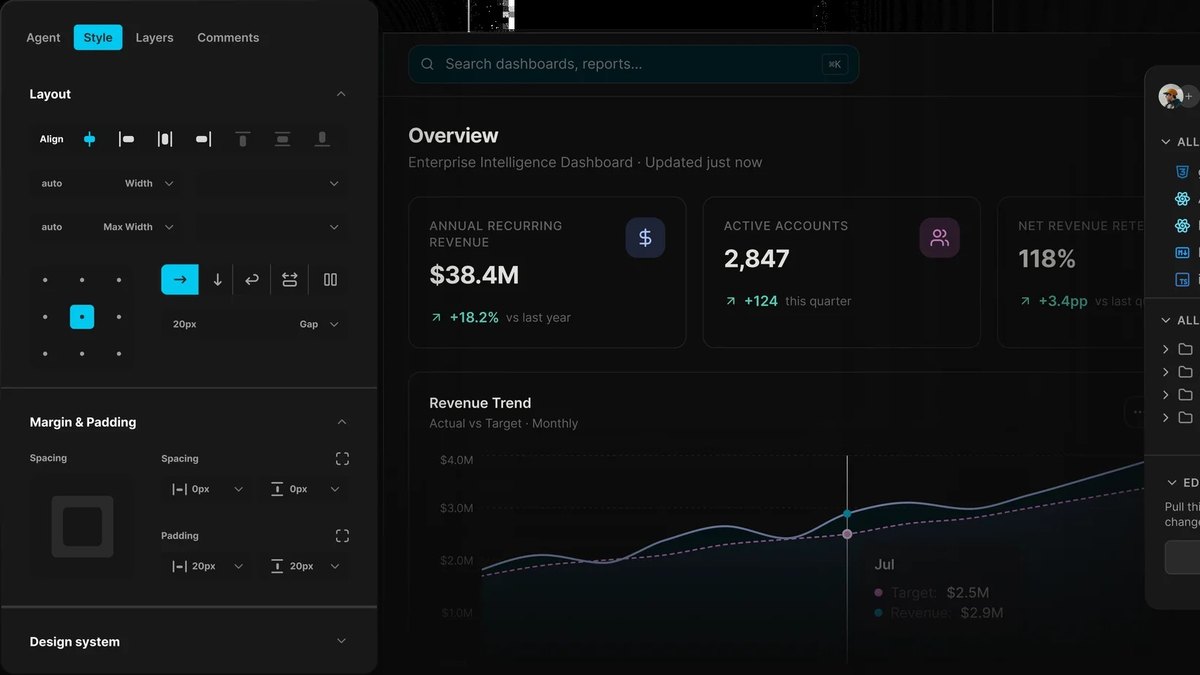Click the Revenue Trend heading
1200x675 pixels.
point(480,403)
